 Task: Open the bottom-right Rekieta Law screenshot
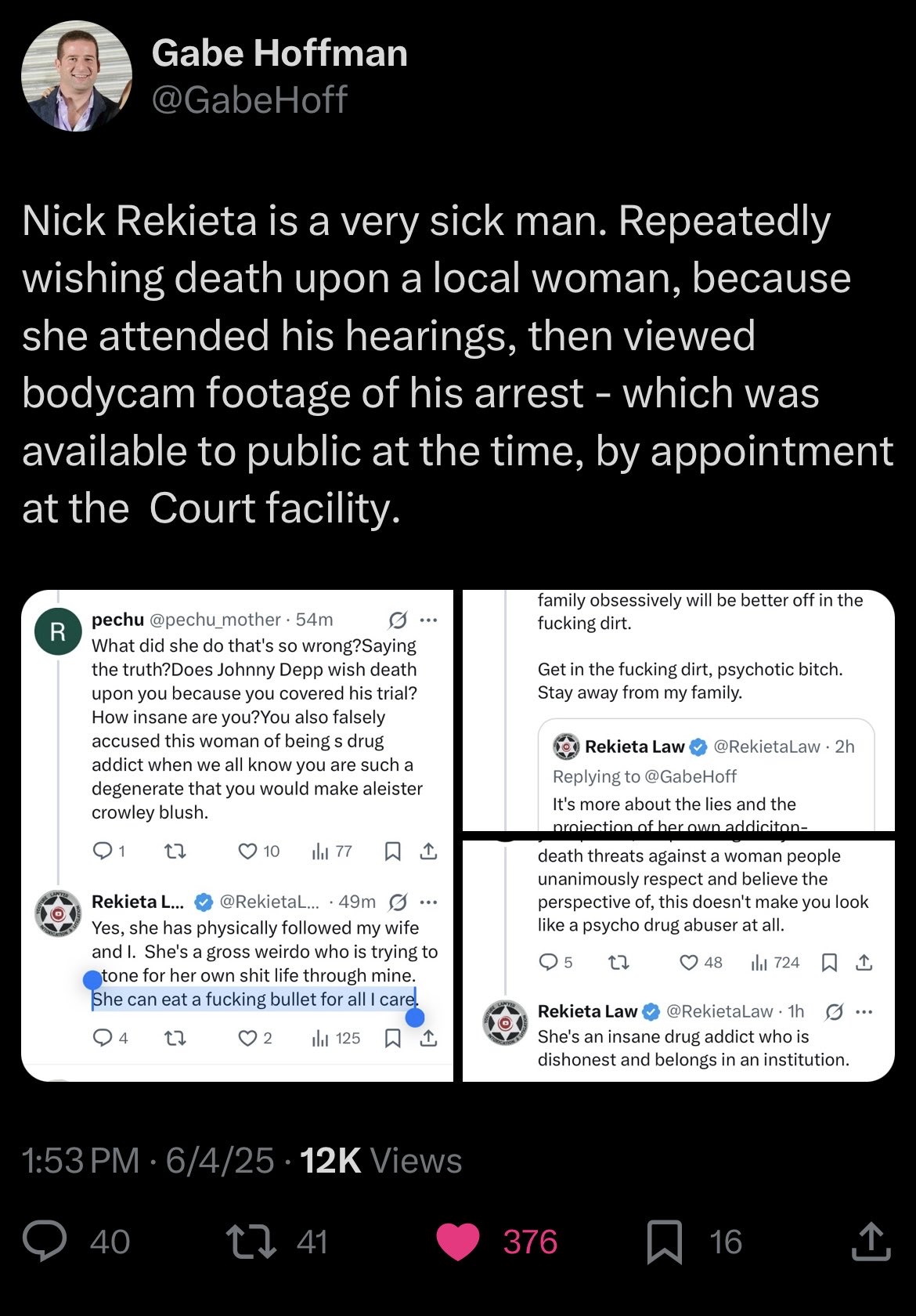tap(678, 960)
